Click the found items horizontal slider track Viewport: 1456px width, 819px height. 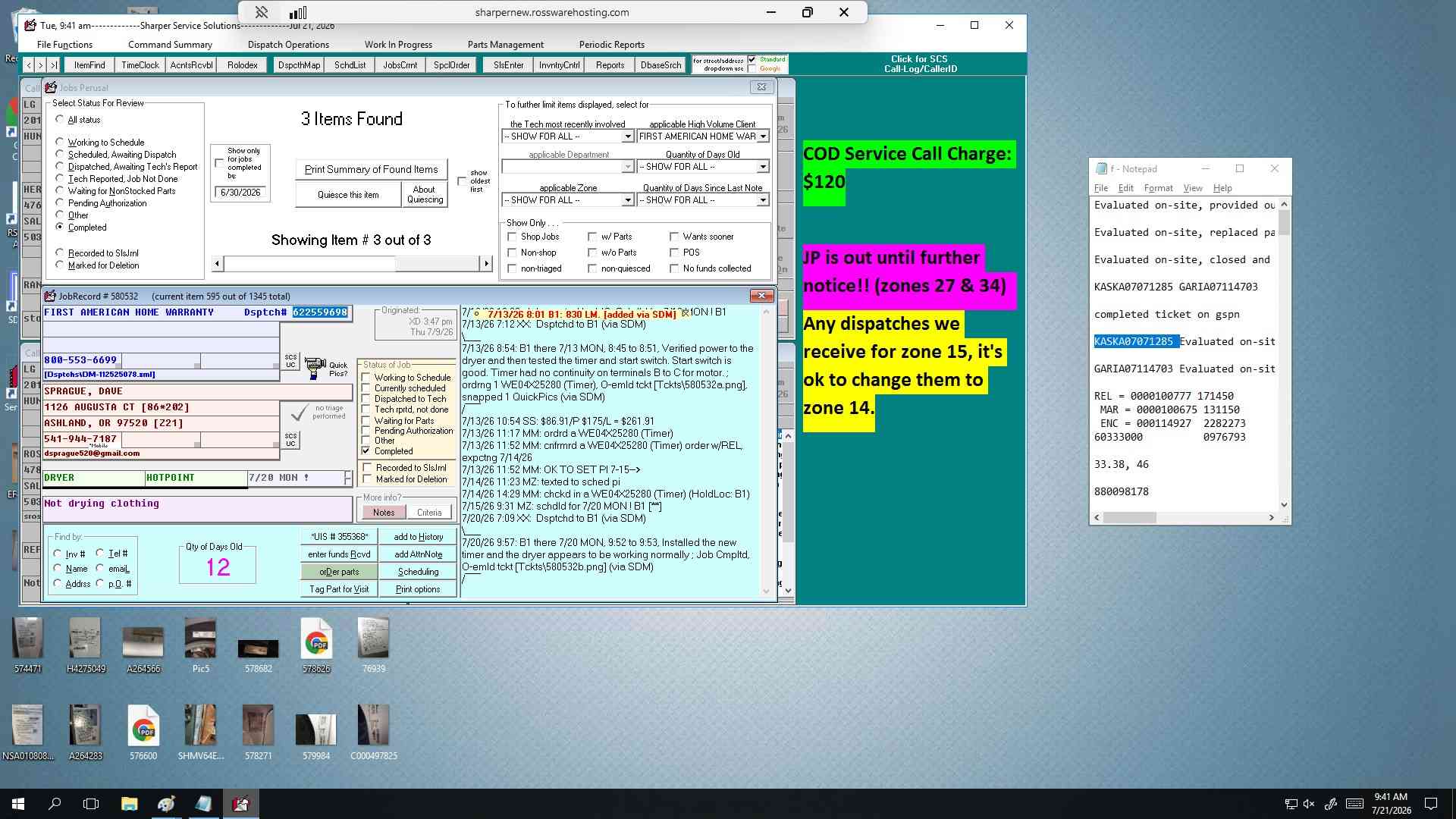pos(352,263)
